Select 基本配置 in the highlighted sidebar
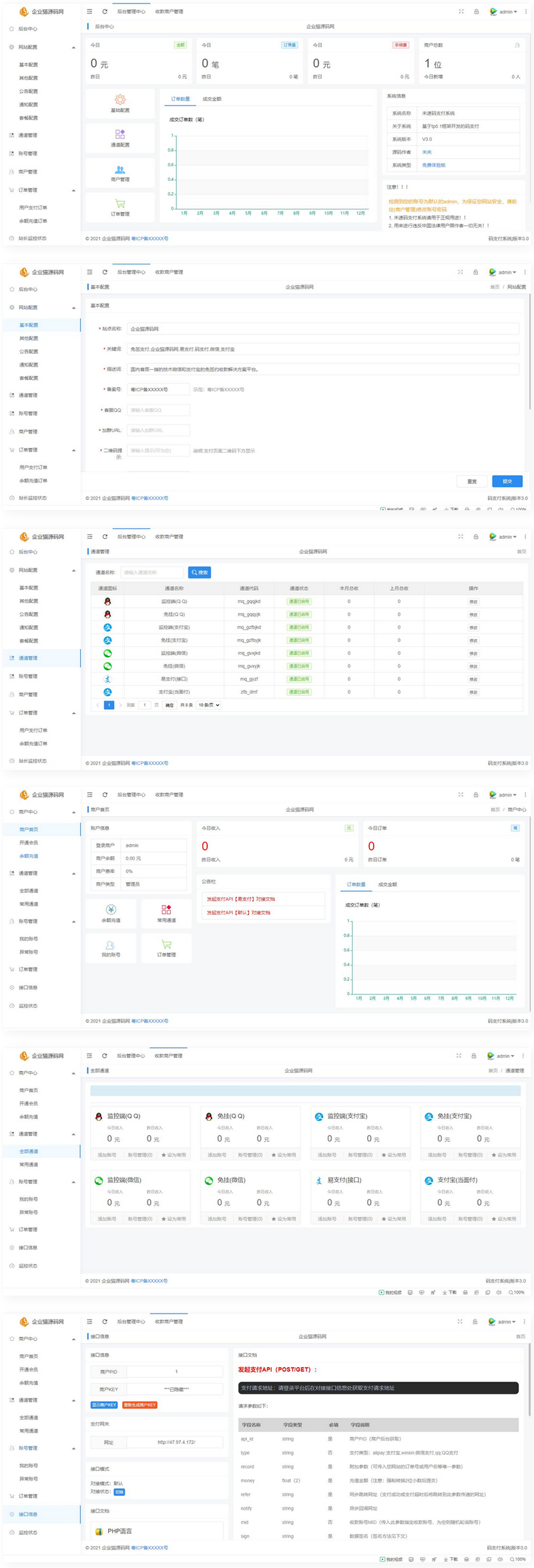The height and width of the screenshot is (1568, 534). (29, 325)
